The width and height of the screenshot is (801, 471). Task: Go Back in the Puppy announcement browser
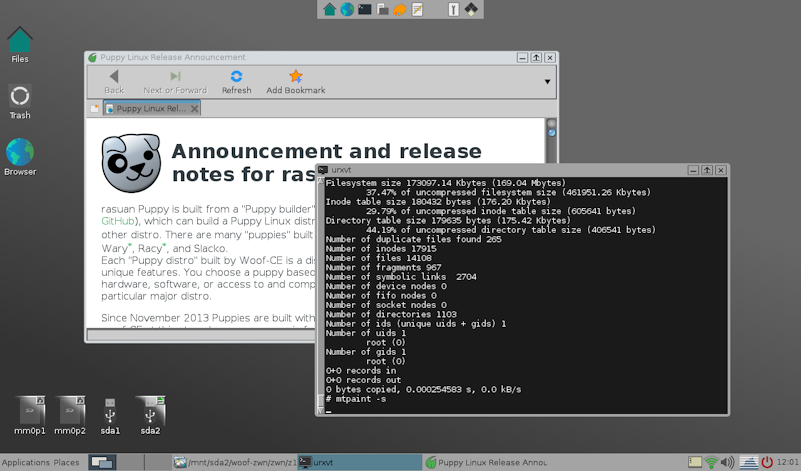click(114, 82)
